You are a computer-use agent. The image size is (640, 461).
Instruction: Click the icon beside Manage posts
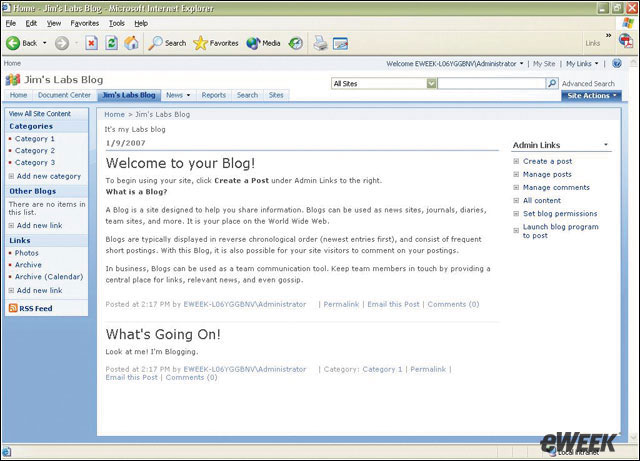click(516, 174)
